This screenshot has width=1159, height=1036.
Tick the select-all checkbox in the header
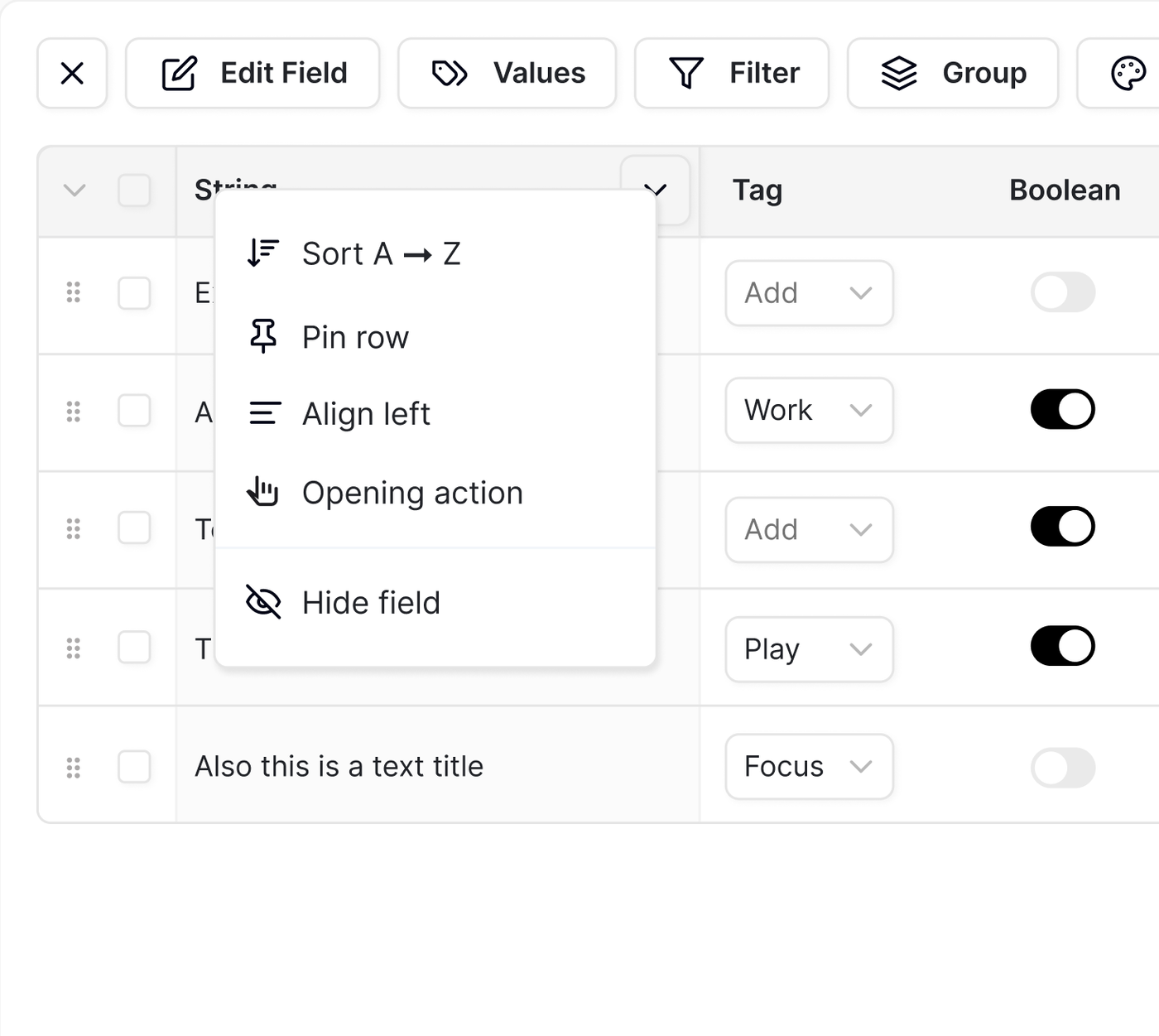point(134,190)
